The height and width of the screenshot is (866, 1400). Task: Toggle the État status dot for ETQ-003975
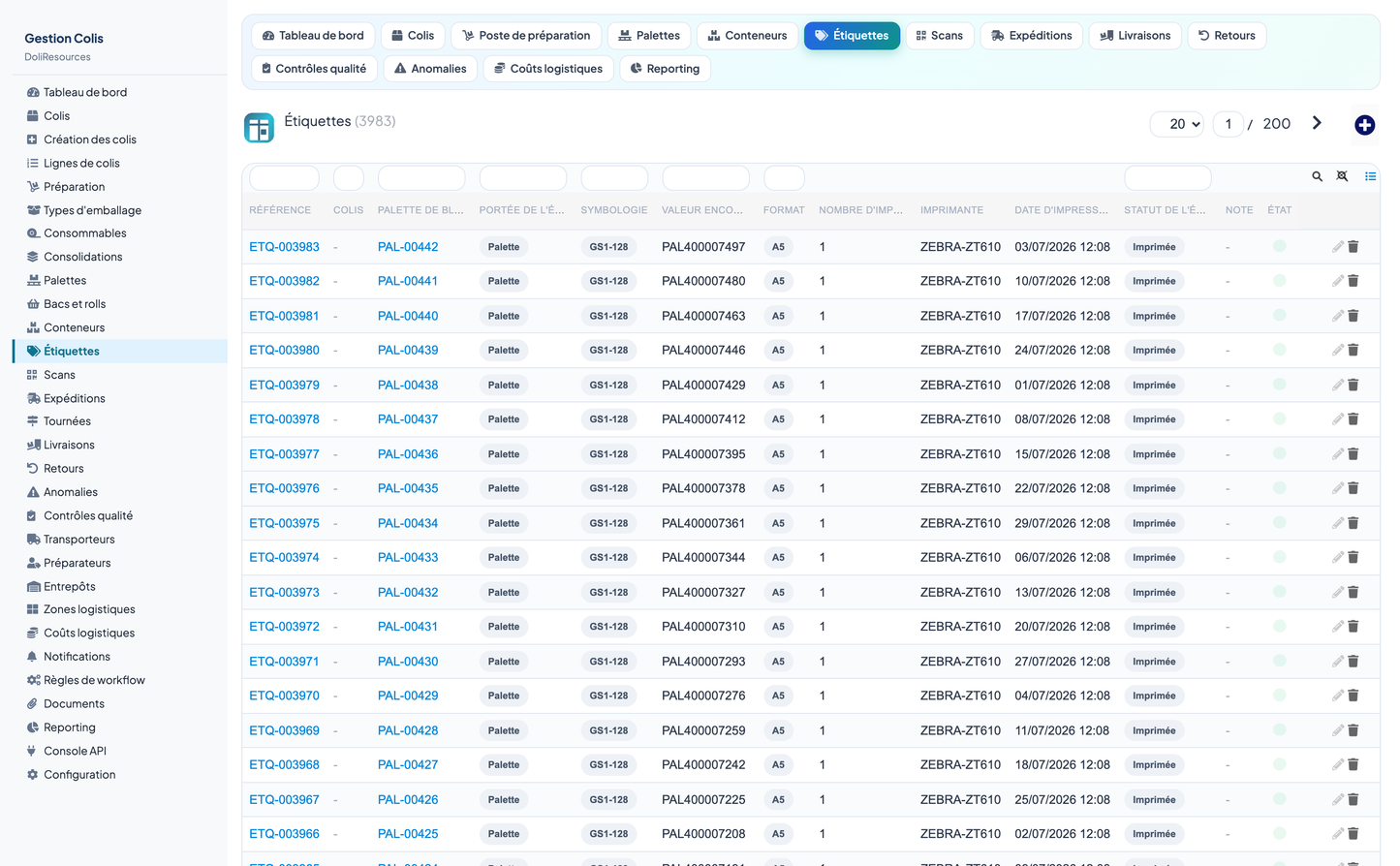(x=1280, y=522)
